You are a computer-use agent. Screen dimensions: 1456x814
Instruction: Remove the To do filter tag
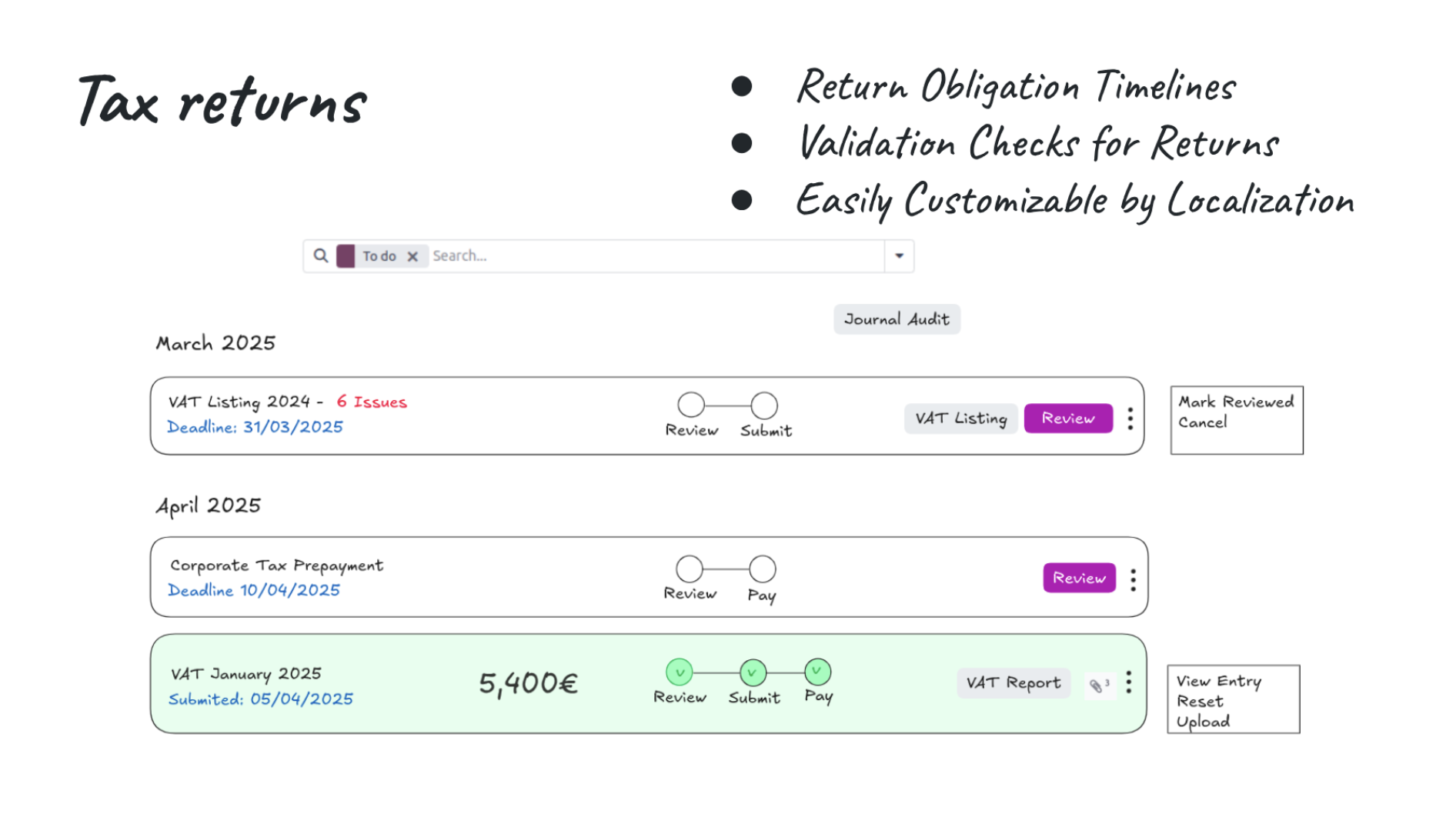point(412,256)
